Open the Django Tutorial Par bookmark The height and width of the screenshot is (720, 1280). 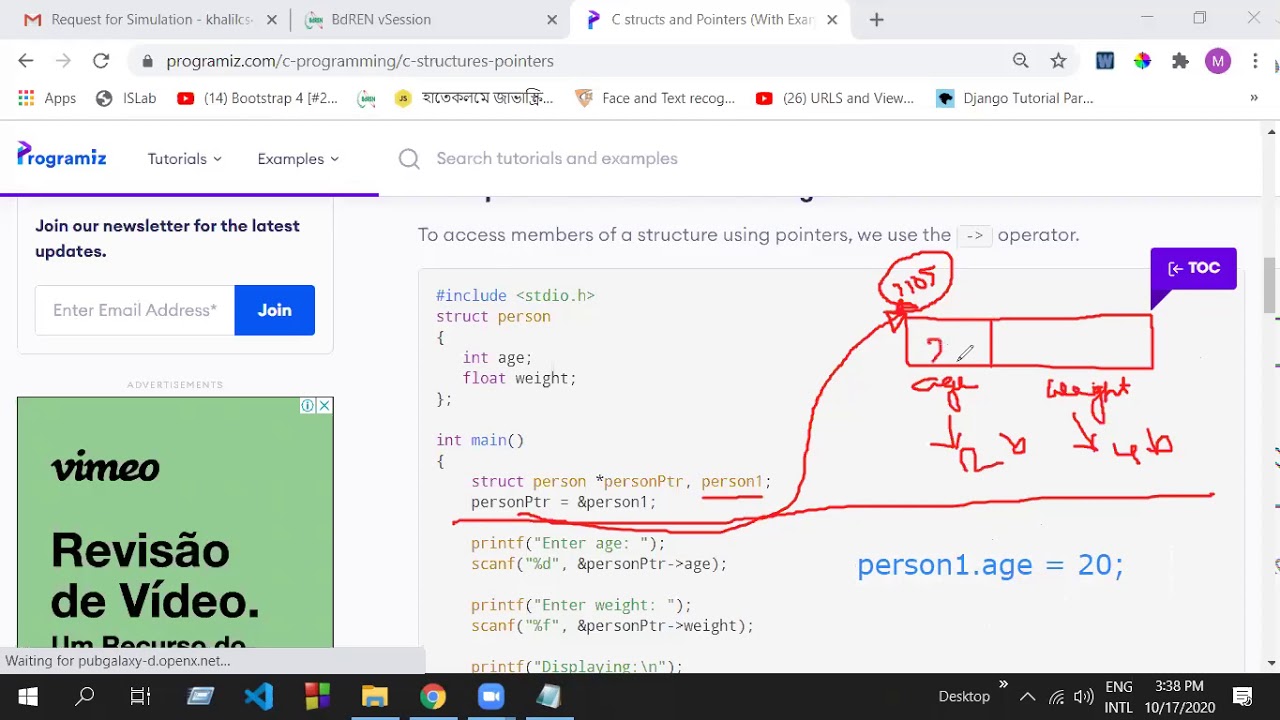click(x=1015, y=98)
